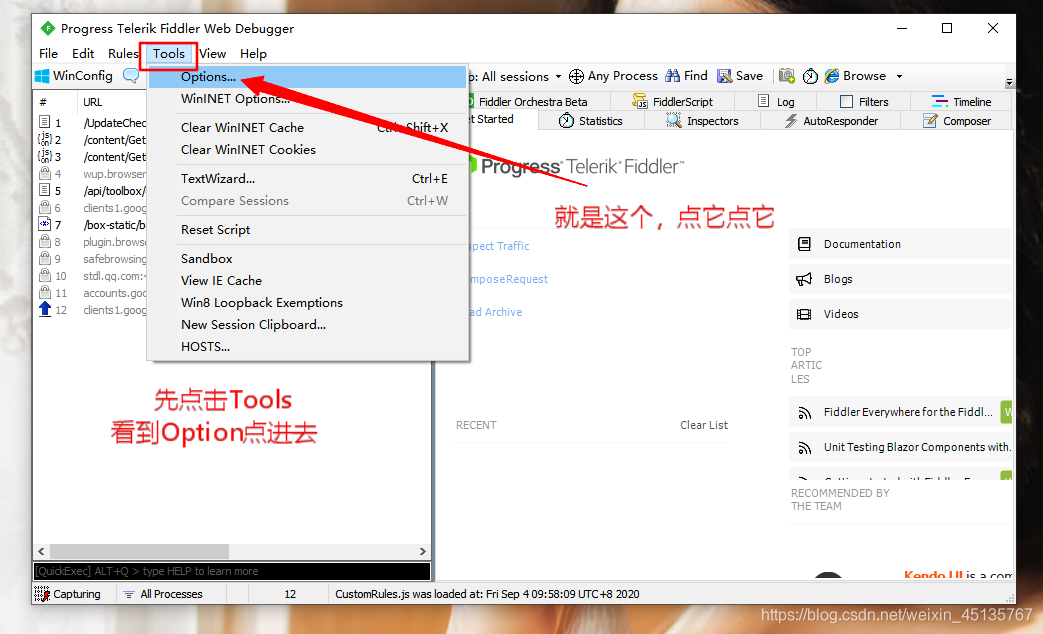Select session 7 /box-static/b row
Screen dimensions: 1043x634
(x=91, y=225)
